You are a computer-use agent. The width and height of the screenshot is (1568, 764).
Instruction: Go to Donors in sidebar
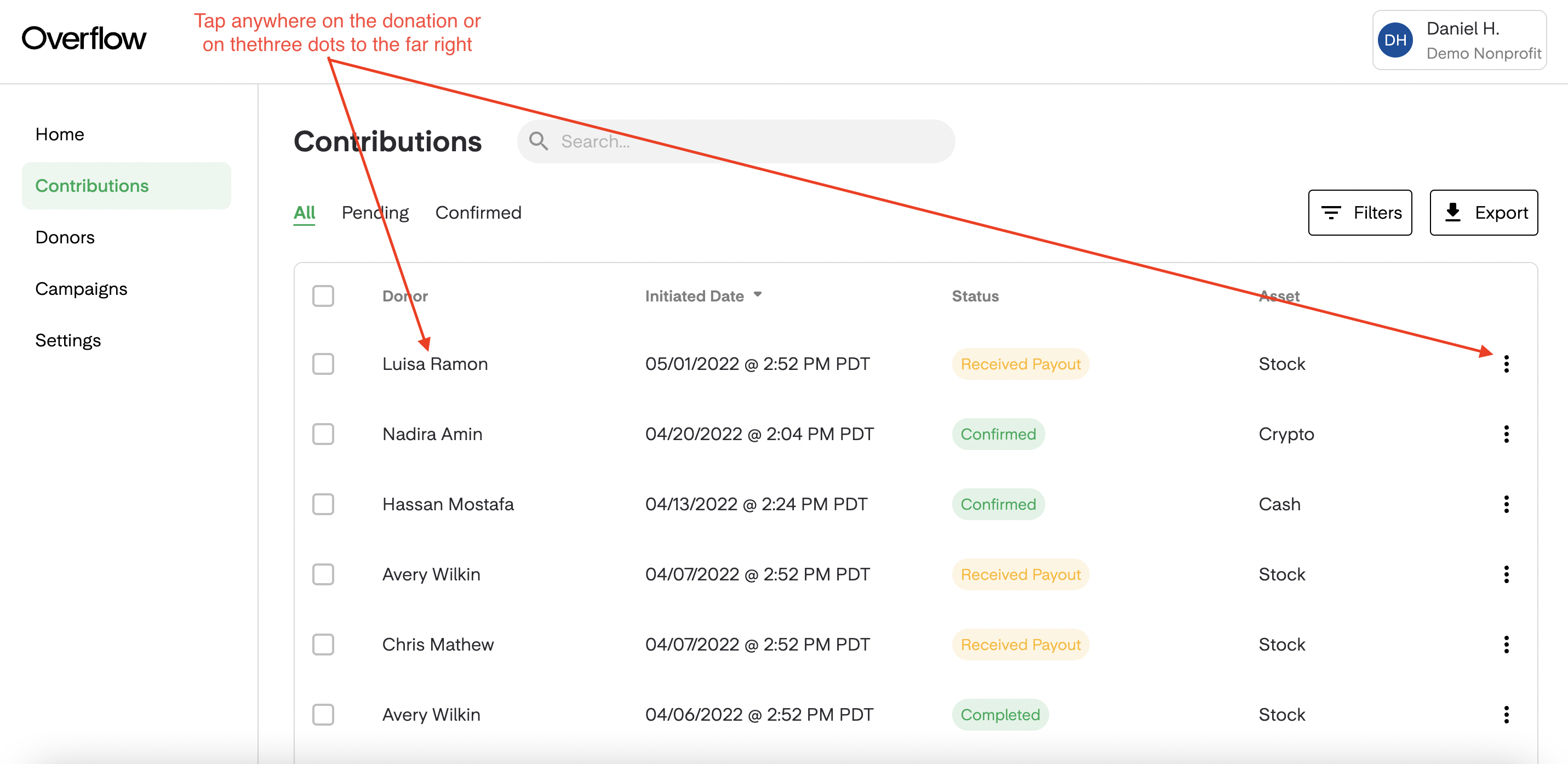point(65,237)
